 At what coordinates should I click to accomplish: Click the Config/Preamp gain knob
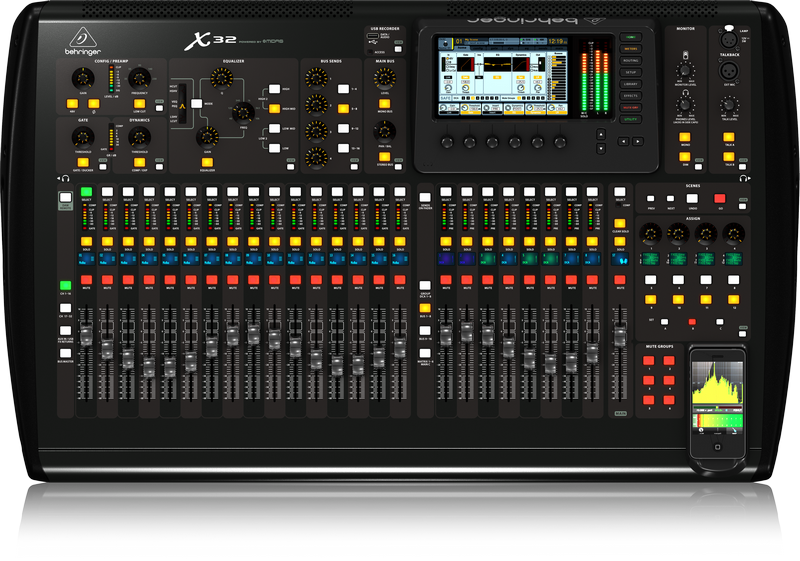83,79
